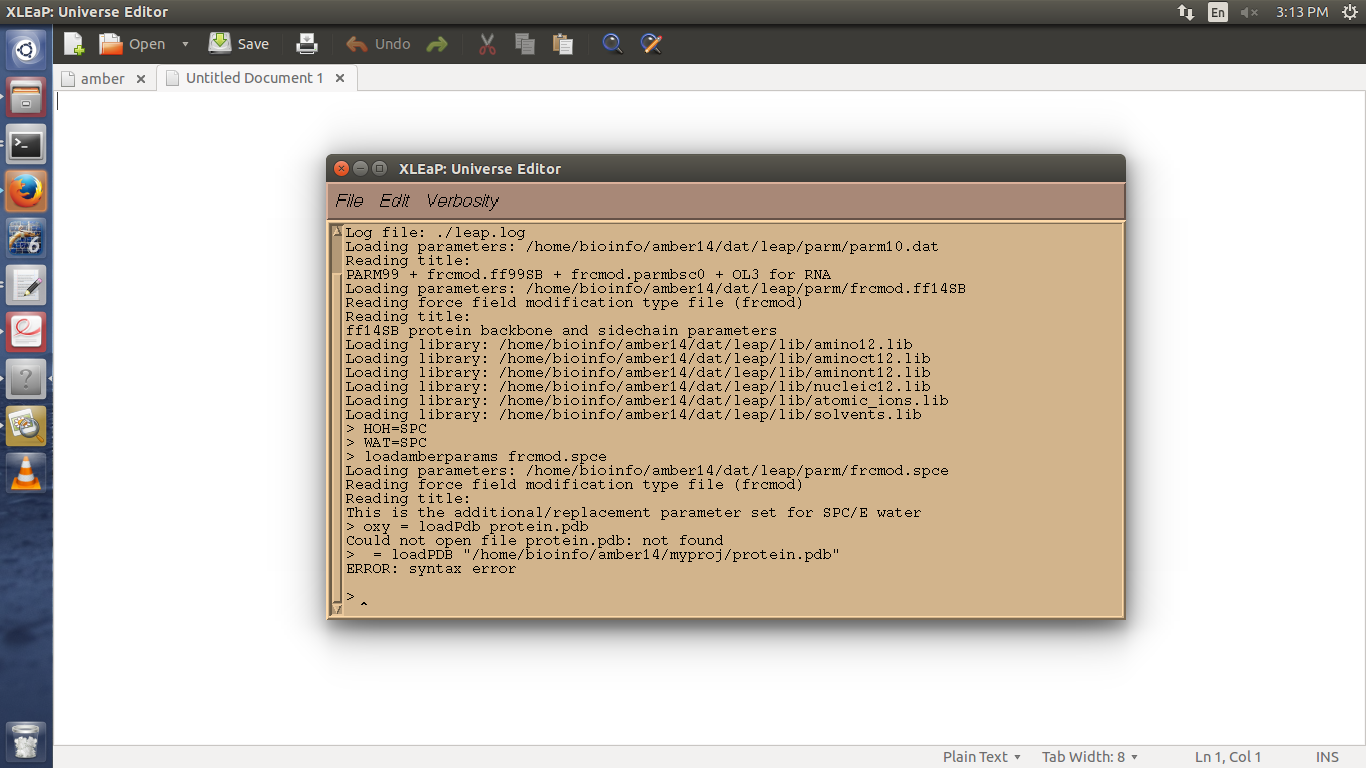
Task: Toggle INS insert mode in status bar
Action: coord(1327,757)
